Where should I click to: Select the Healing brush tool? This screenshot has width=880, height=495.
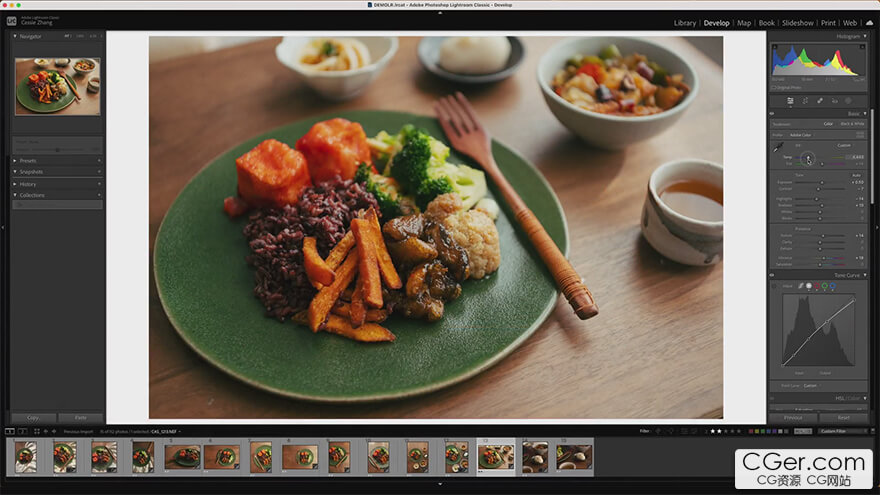click(x=820, y=100)
